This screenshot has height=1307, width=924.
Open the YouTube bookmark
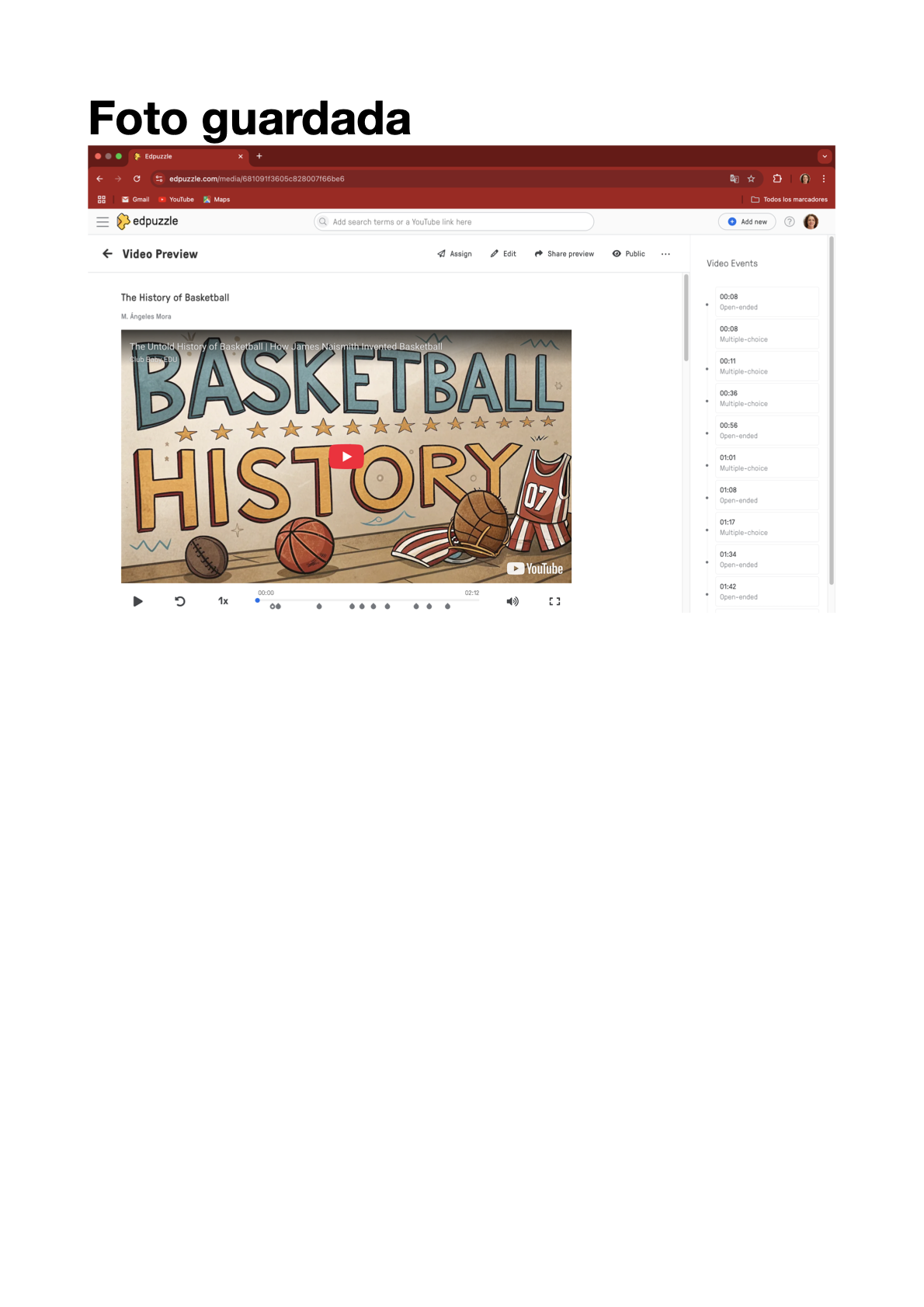coord(176,200)
